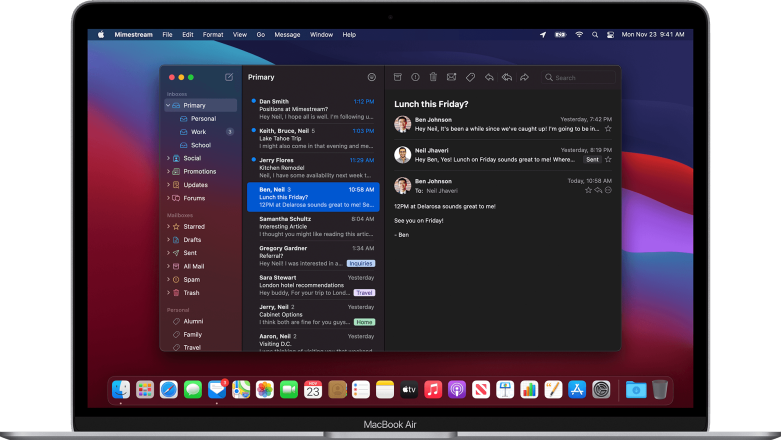The image size is (781, 440).
Task: Click the Sent badge on Neil Jhaveri's message
Action: click(592, 159)
